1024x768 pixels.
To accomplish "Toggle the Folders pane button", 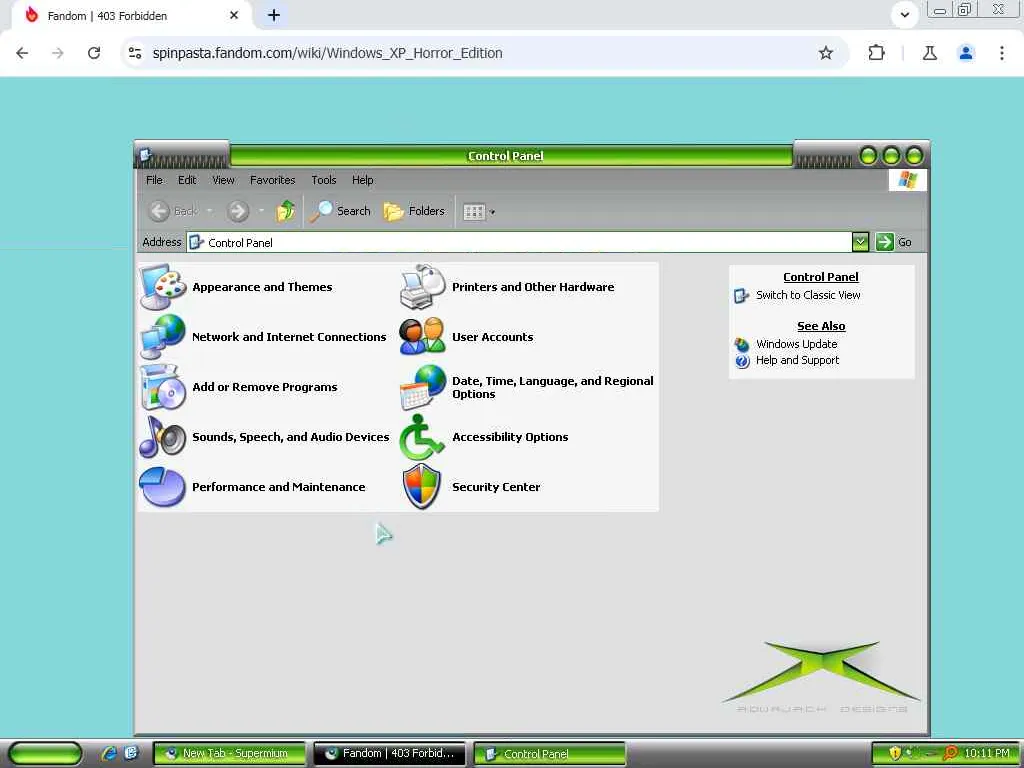I will tap(414, 211).
